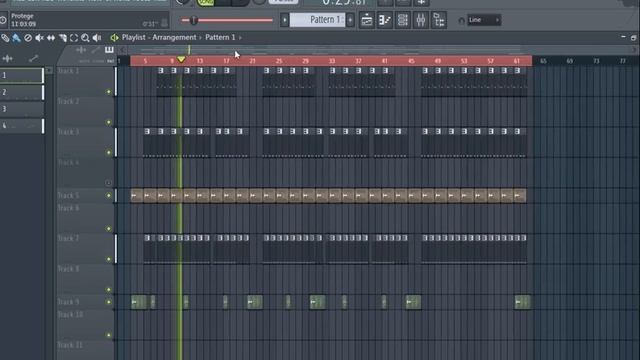Select the Track 11 header label
This screenshot has width=640, height=360.
tap(70, 345)
